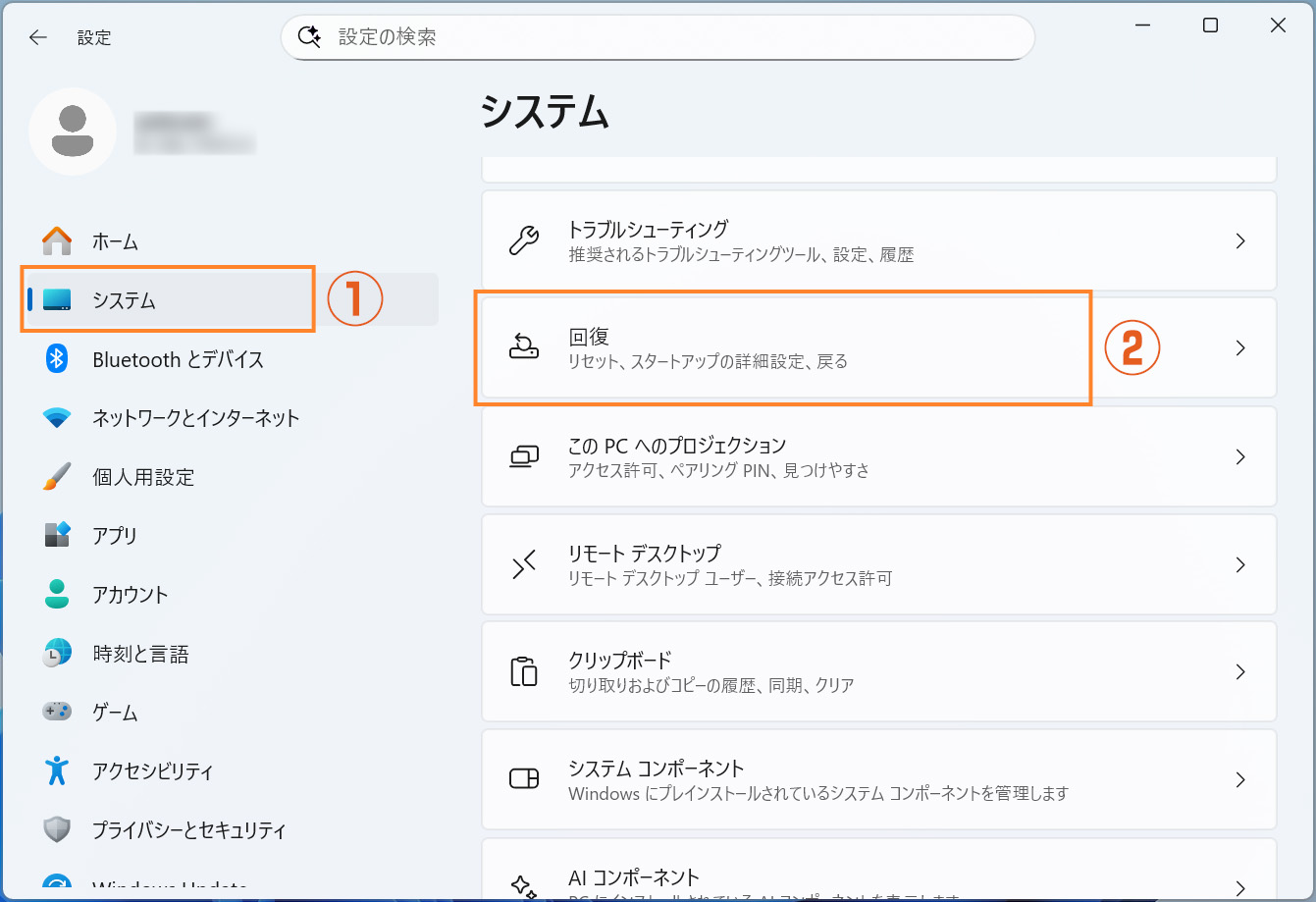This screenshot has height=902, width=1316.
Task: Maximize the Settings window
Action: pyautogui.click(x=1210, y=26)
